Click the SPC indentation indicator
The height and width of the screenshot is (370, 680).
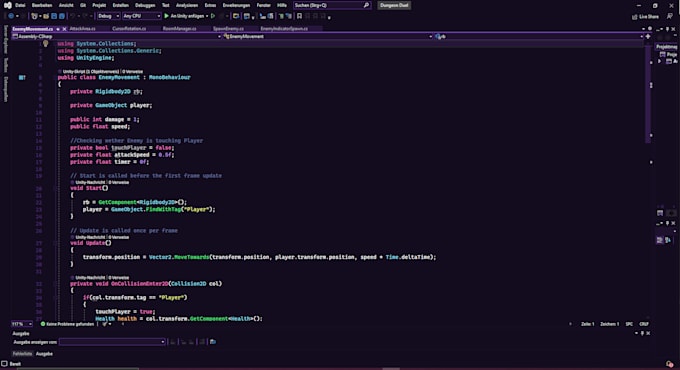(629, 324)
